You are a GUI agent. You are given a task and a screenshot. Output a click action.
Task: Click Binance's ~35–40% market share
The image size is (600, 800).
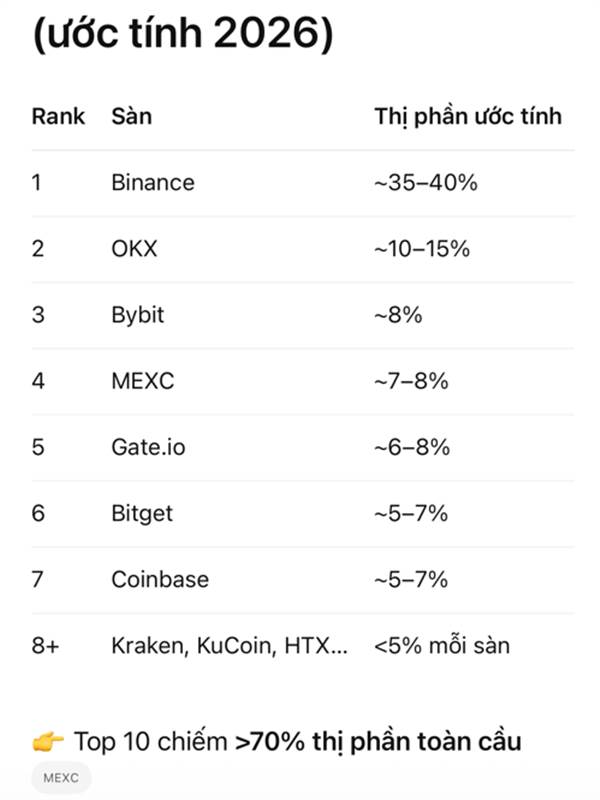tap(424, 183)
